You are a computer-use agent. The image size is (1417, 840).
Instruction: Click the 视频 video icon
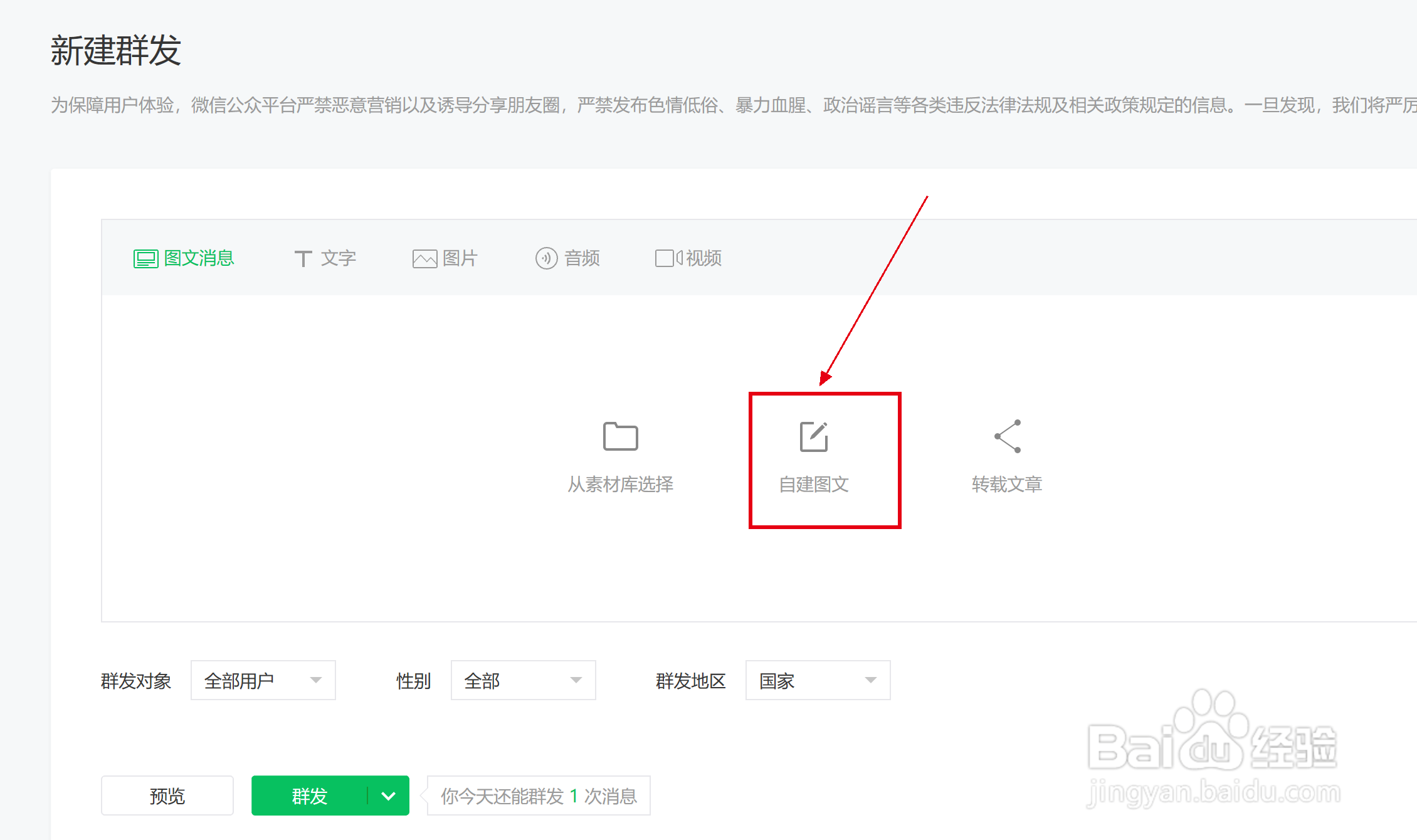click(x=666, y=258)
